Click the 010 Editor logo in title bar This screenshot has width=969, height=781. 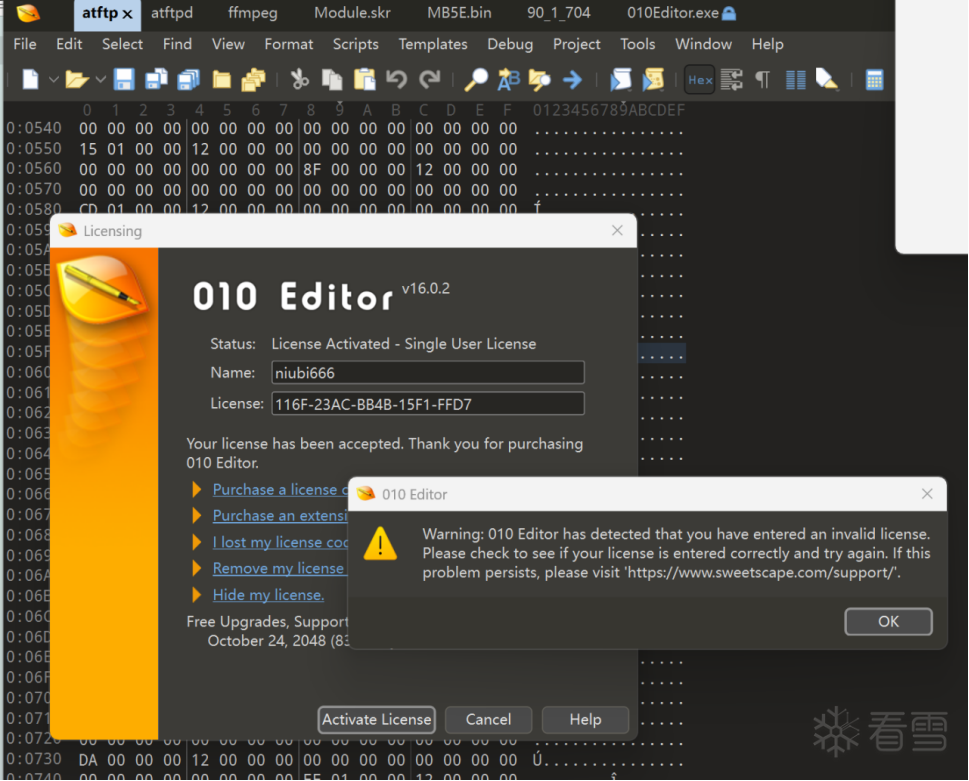point(28,13)
